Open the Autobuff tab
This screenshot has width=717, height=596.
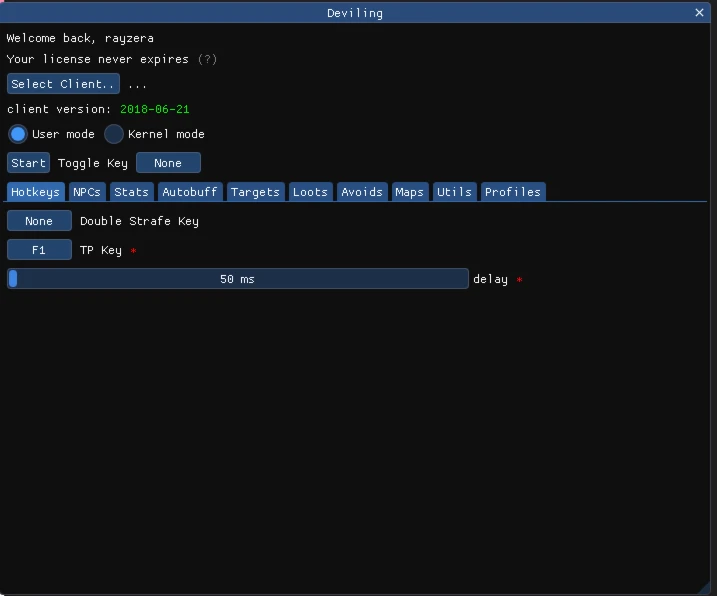[189, 192]
